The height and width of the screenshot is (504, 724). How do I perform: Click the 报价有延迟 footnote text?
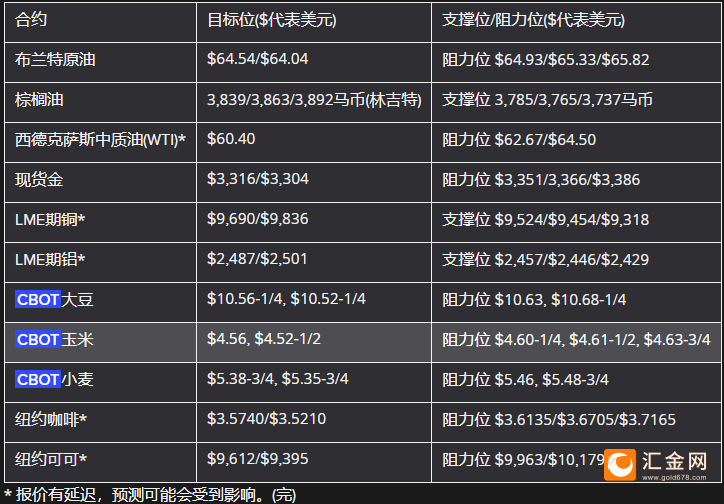149,495
